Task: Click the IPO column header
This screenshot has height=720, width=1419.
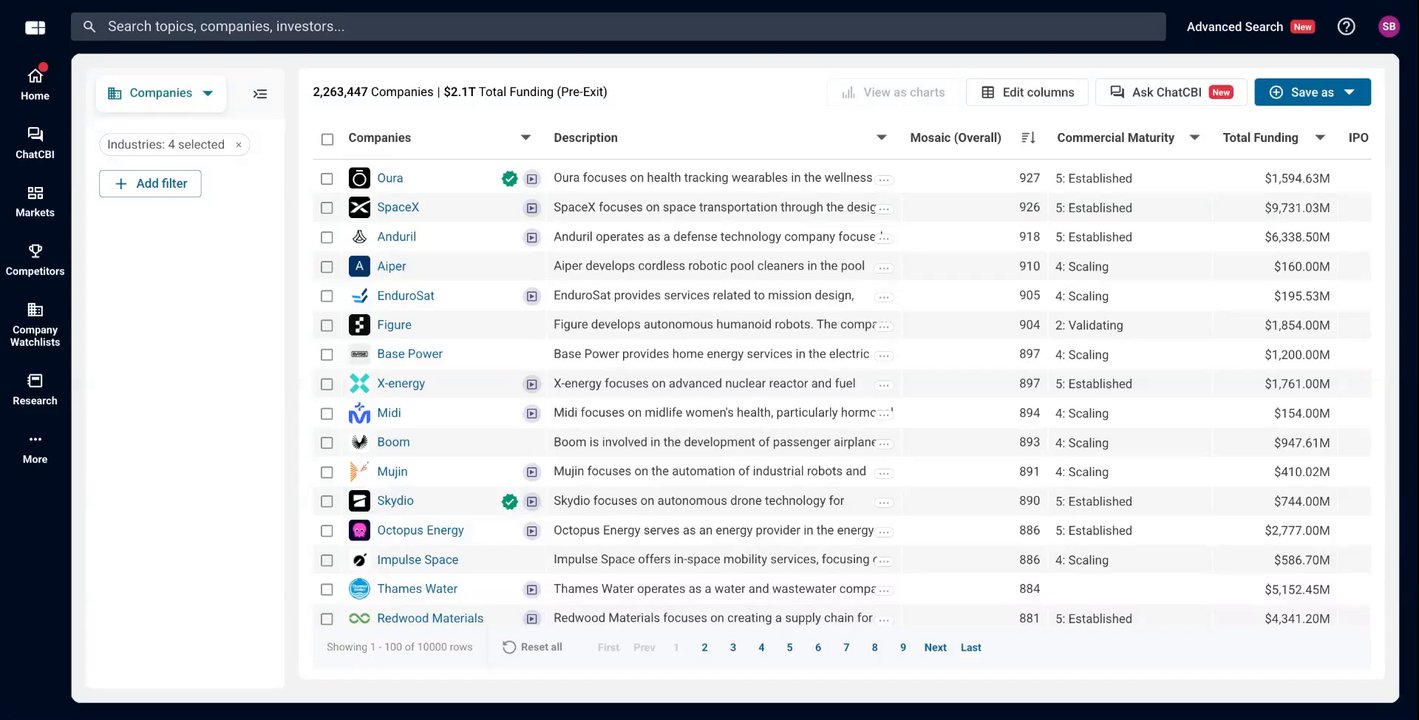Action: point(1358,138)
